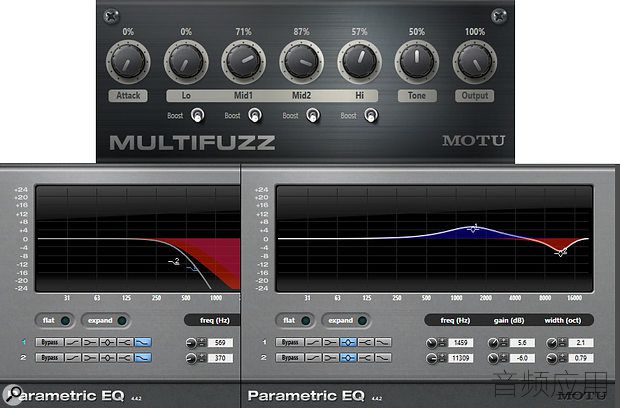The height and width of the screenshot is (408, 620).
Task: Click the Tone knob at 50%
Action: (x=417, y=62)
